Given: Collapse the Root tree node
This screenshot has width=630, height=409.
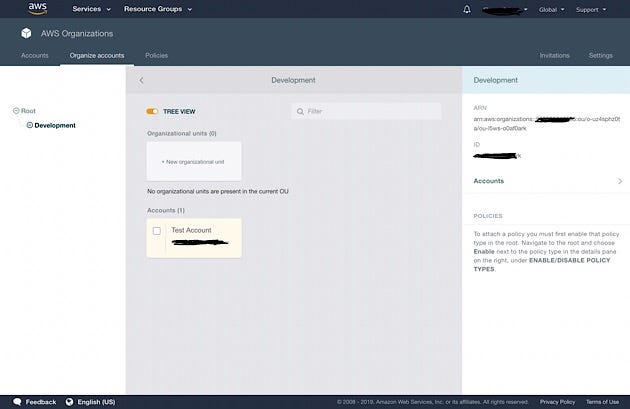Looking at the screenshot, I should [x=16, y=110].
